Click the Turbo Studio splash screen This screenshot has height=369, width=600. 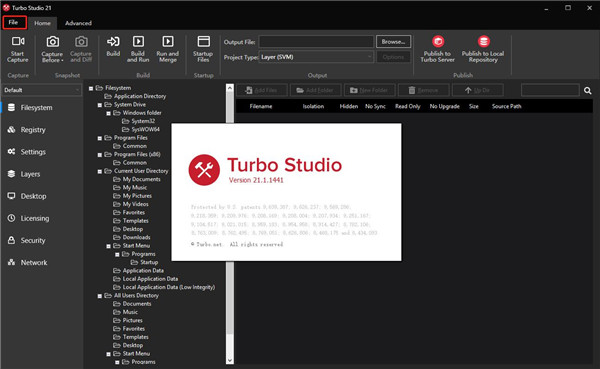tap(286, 192)
